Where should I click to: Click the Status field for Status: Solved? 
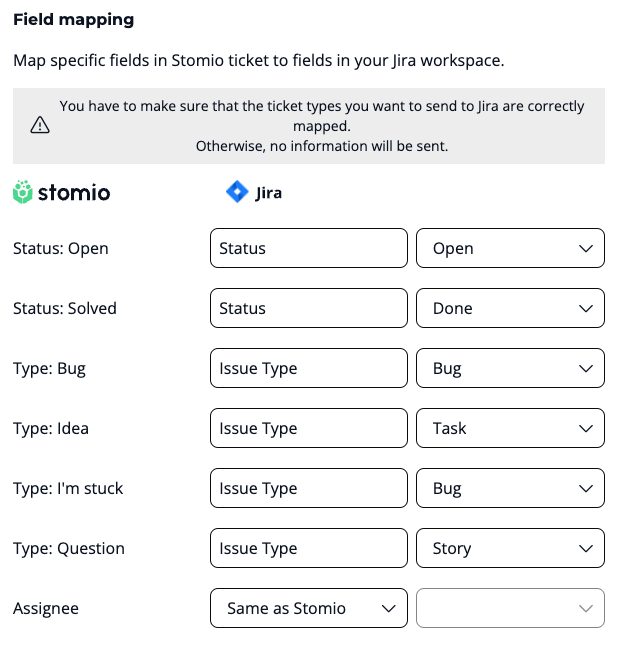coord(309,308)
